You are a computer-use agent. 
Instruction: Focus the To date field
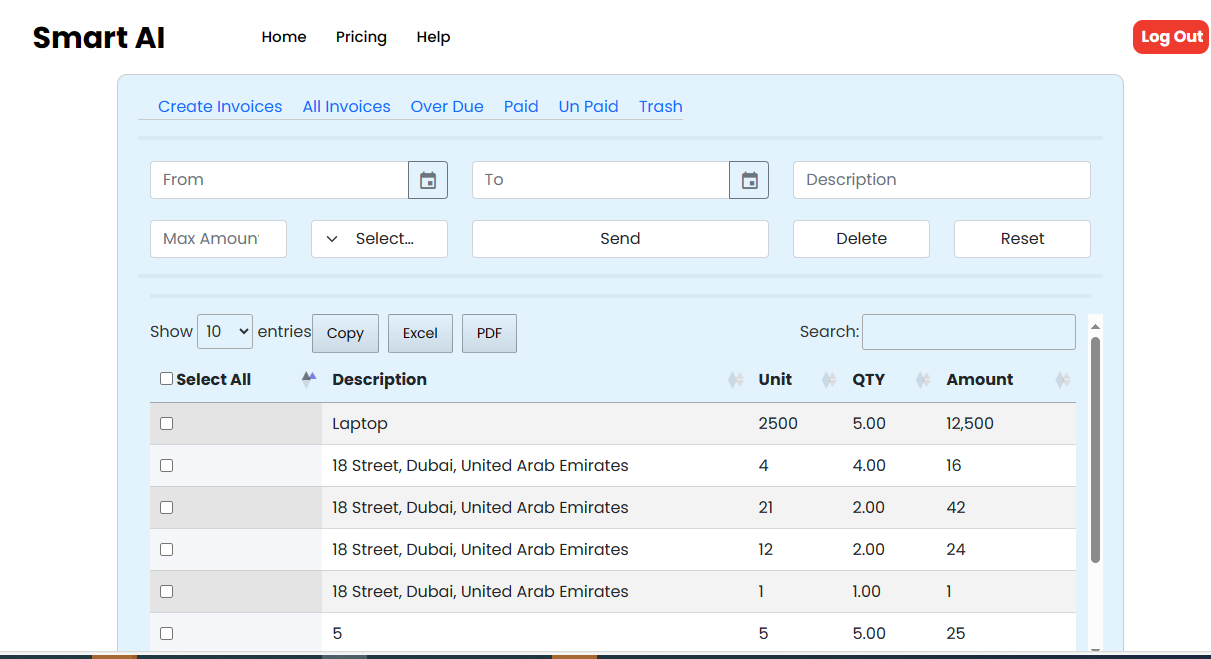click(600, 180)
